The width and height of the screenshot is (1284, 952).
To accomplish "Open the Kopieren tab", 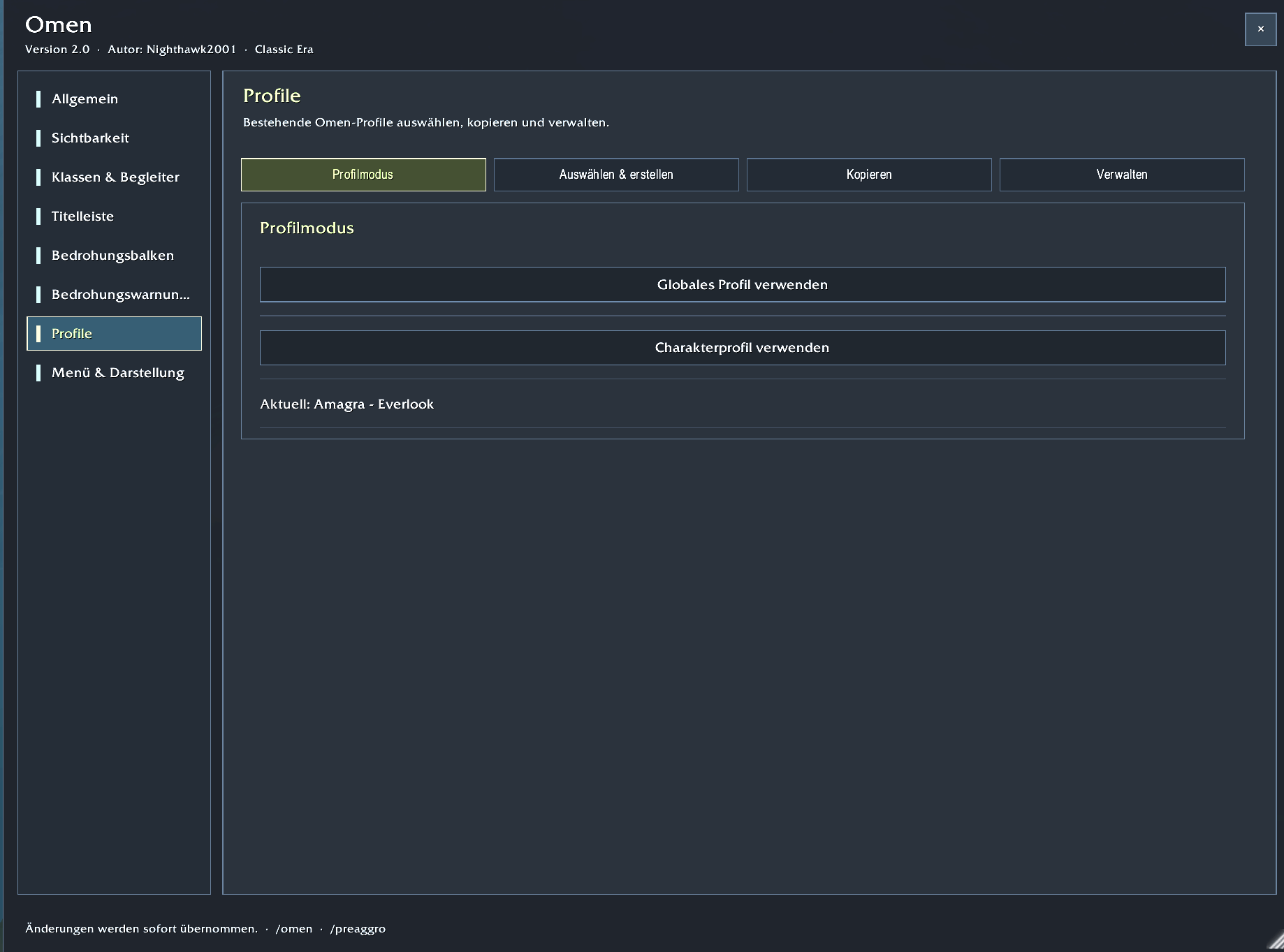I will pyautogui.click(x=869, y=175).
